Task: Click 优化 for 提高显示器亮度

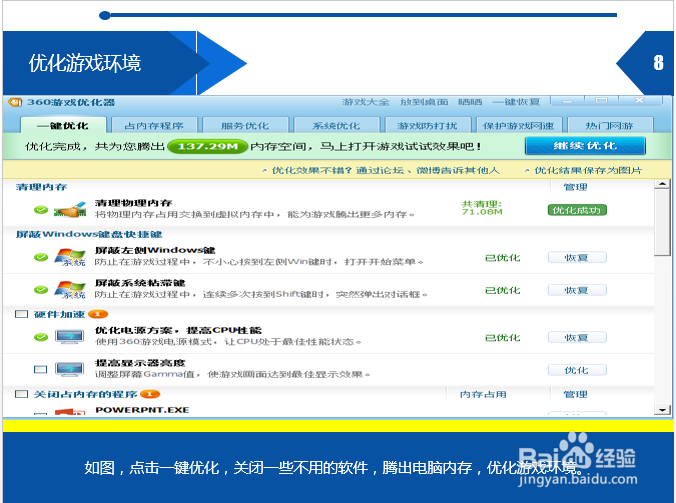Action: pyautogui.click(x=577, y=370)
